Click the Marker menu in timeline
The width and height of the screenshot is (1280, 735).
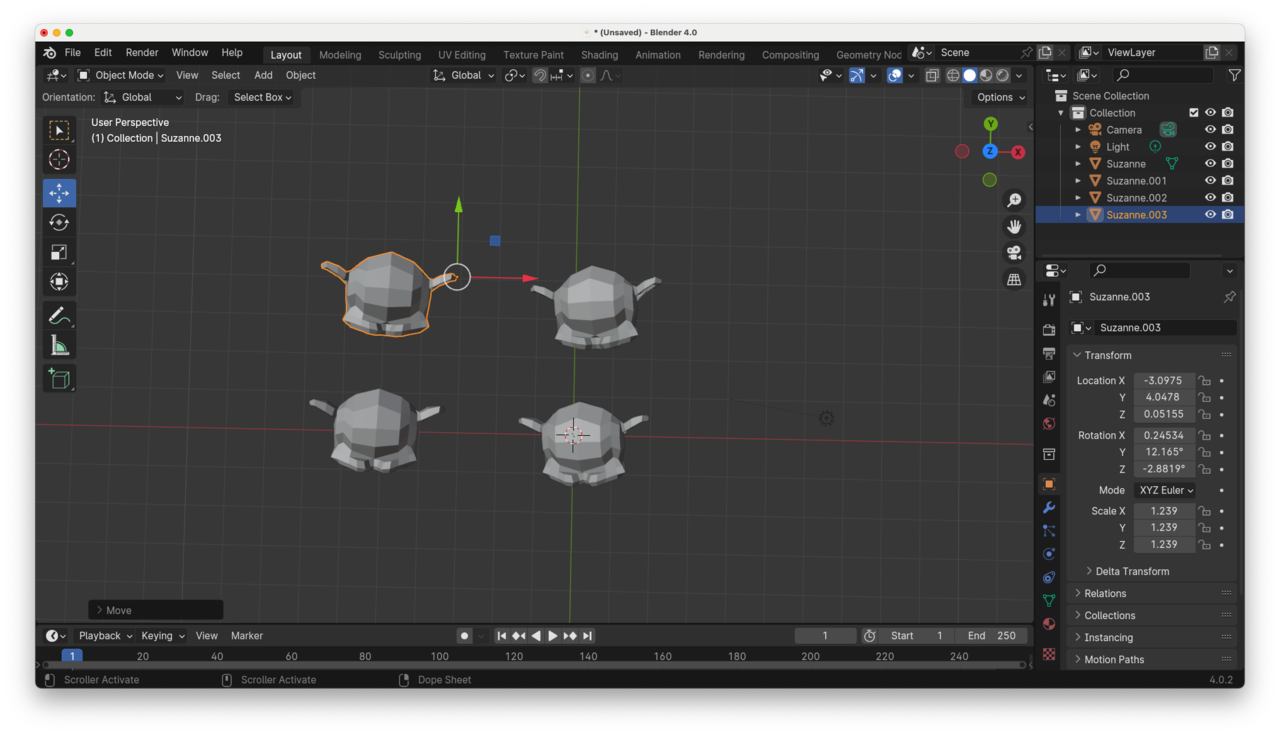[247, 636]
